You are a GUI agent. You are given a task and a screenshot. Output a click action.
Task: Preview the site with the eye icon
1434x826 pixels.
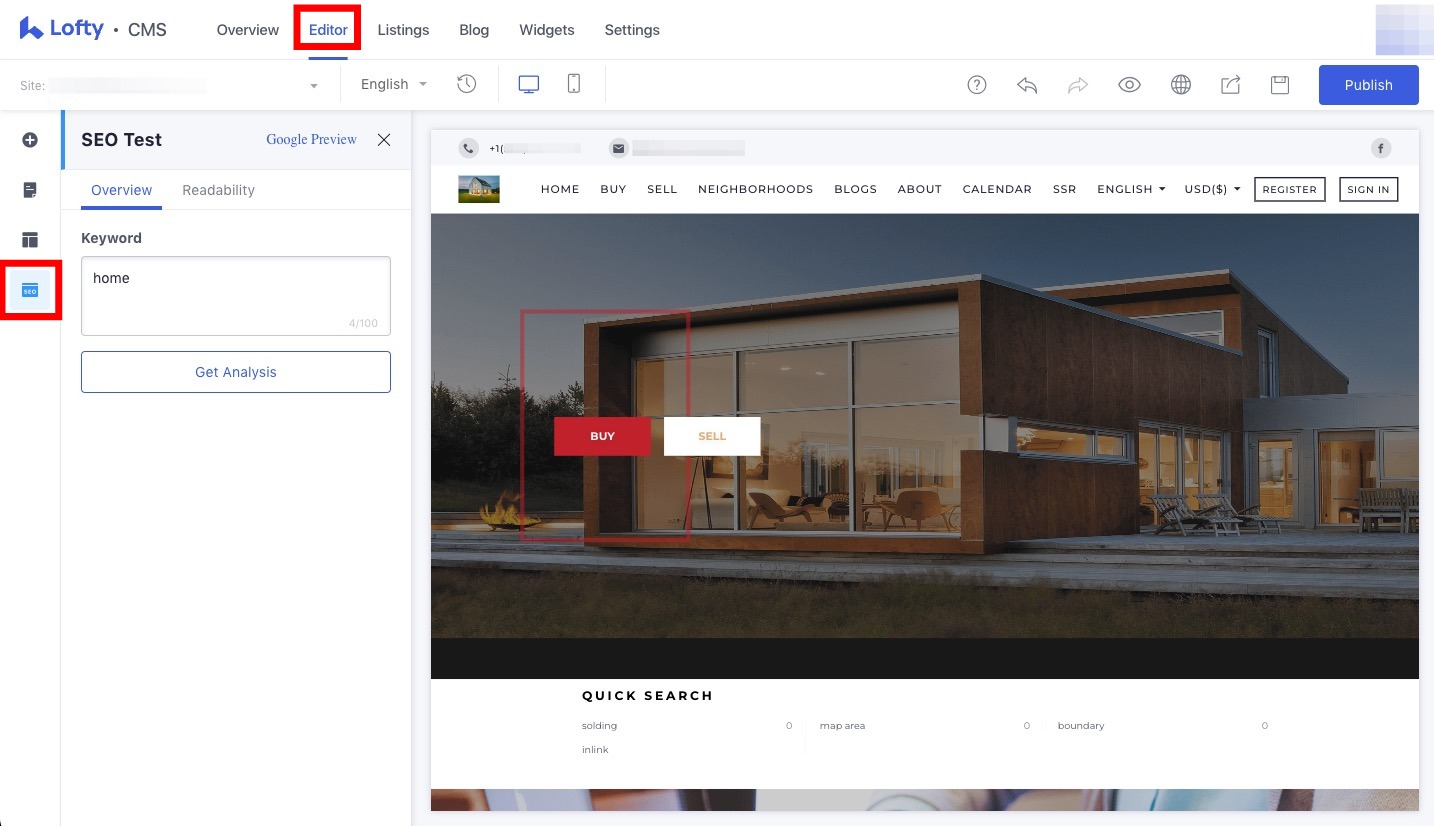[1129, 85]
